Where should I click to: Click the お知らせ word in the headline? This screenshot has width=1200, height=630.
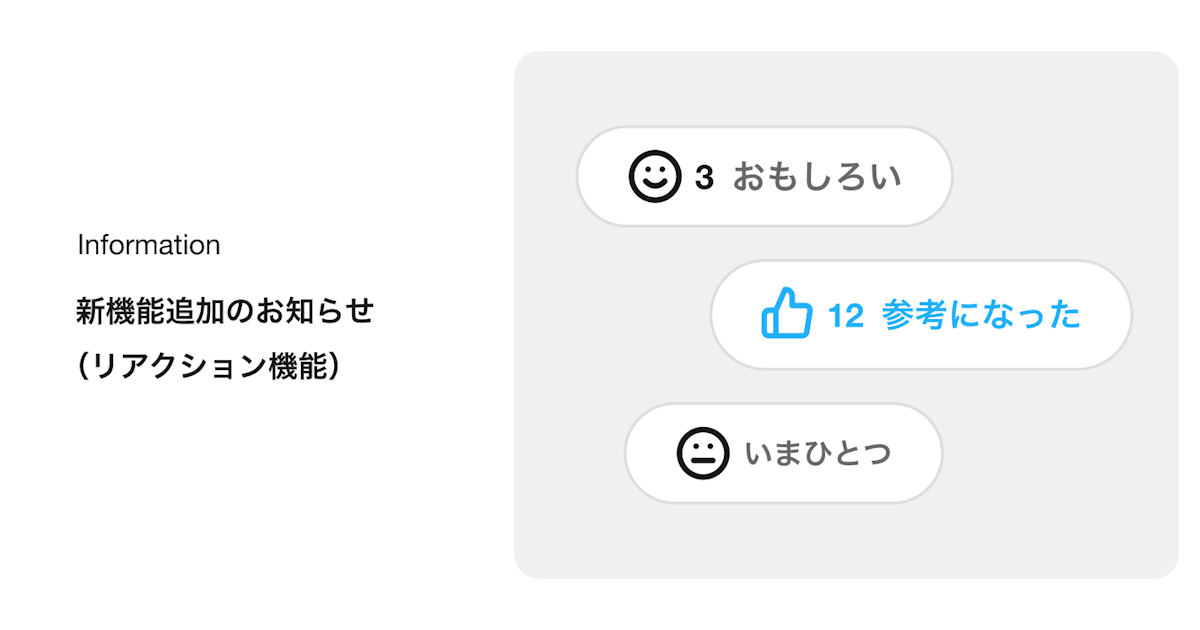click(315, 311)
